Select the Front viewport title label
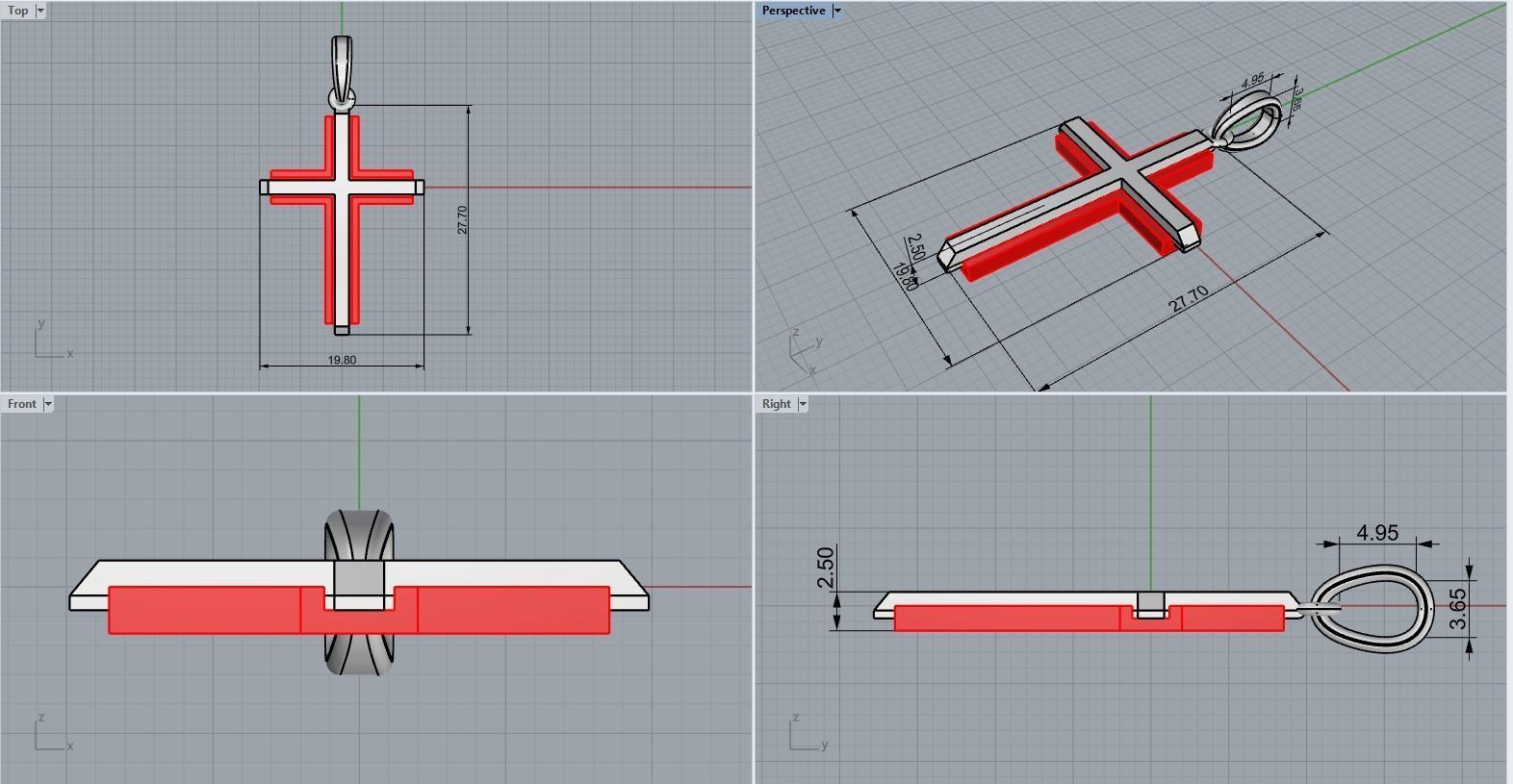1513x784 pixels. pos(22,404)
